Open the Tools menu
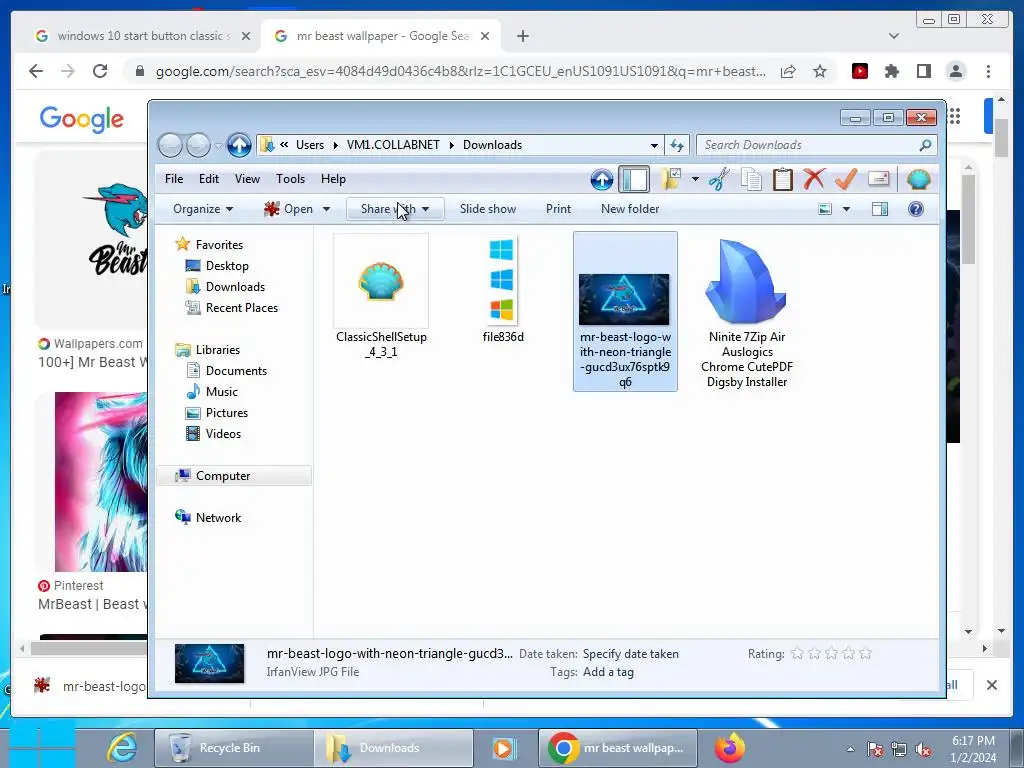Viewport: 1024px width, 768px height. point(290,179)
